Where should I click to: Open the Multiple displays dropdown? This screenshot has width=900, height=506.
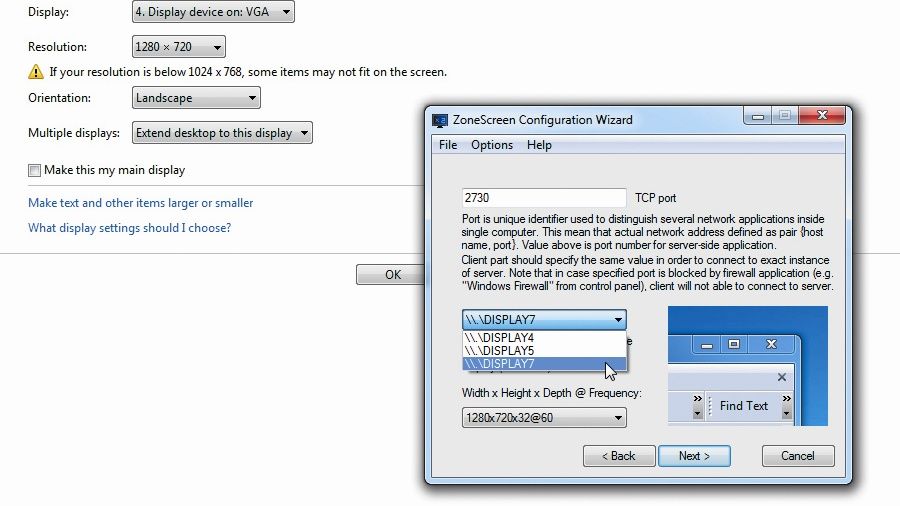[x=222, y=133]
